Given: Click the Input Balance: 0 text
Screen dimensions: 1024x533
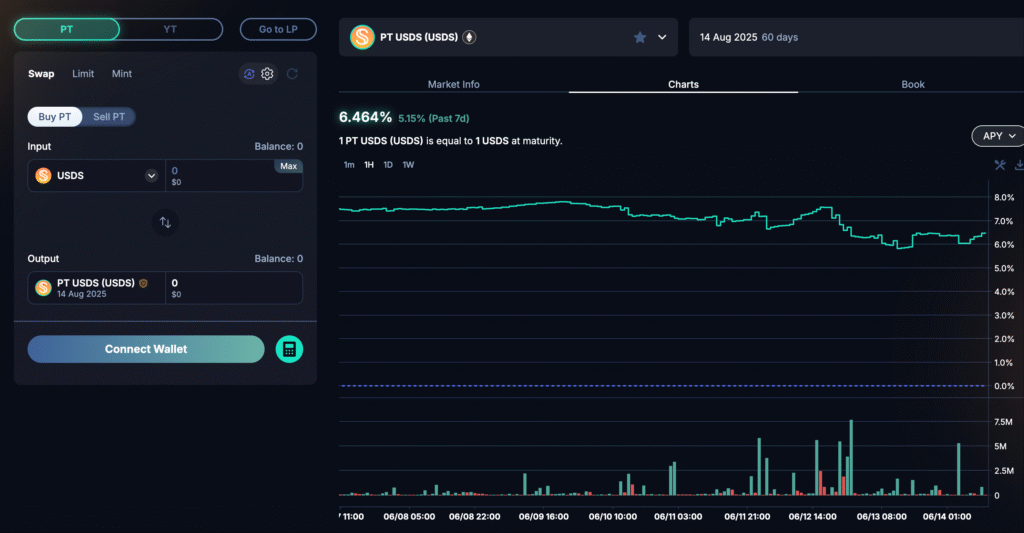Looking at the screenshot, I should pyautogui.click(x=279, y=146).
